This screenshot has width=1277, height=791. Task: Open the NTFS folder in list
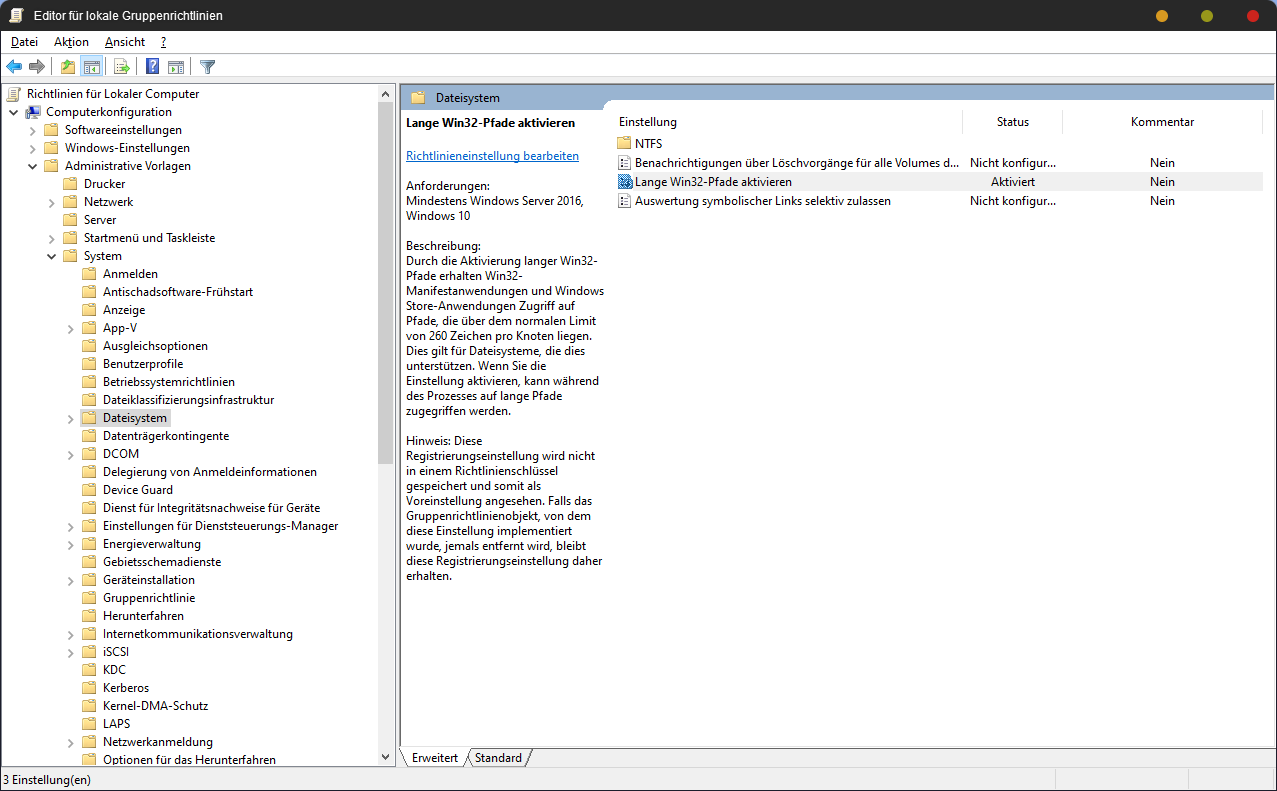648,144
